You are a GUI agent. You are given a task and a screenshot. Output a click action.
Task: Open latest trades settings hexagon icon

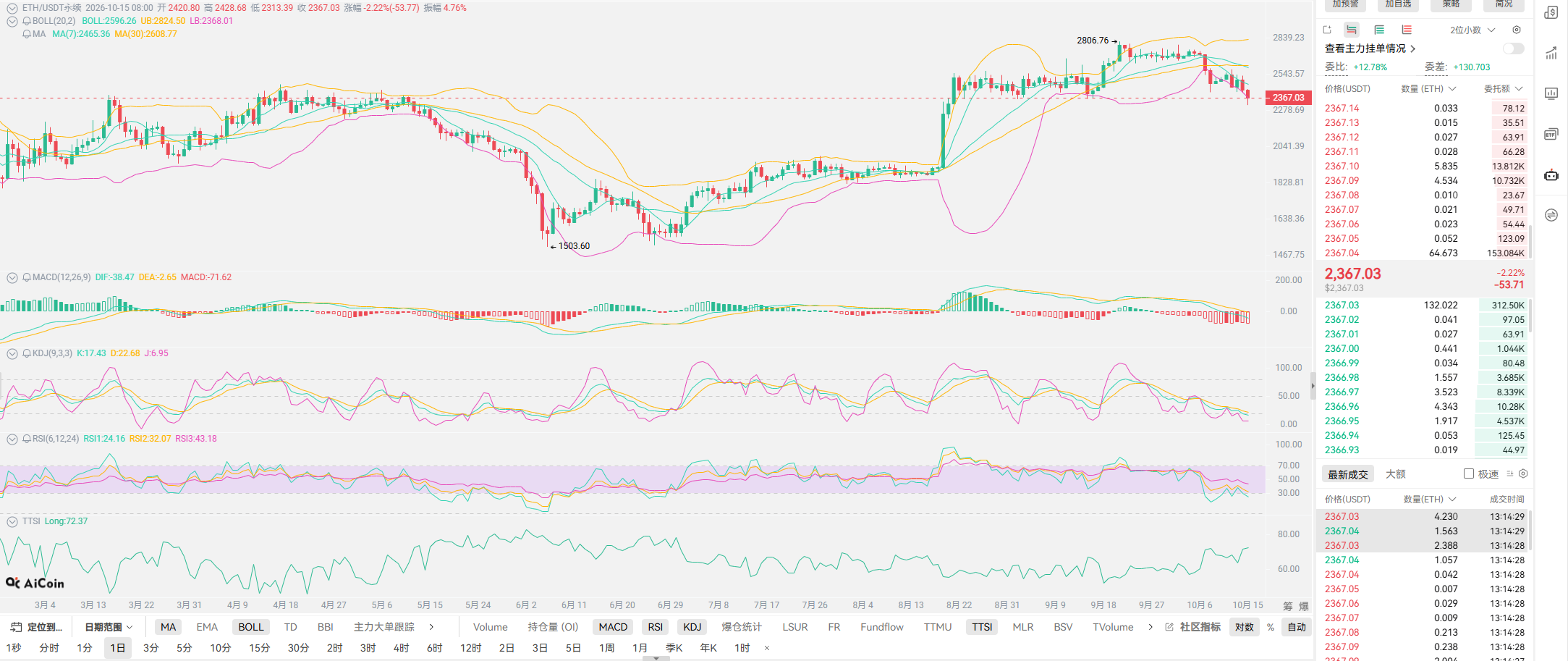click(x=1523, y=473)
